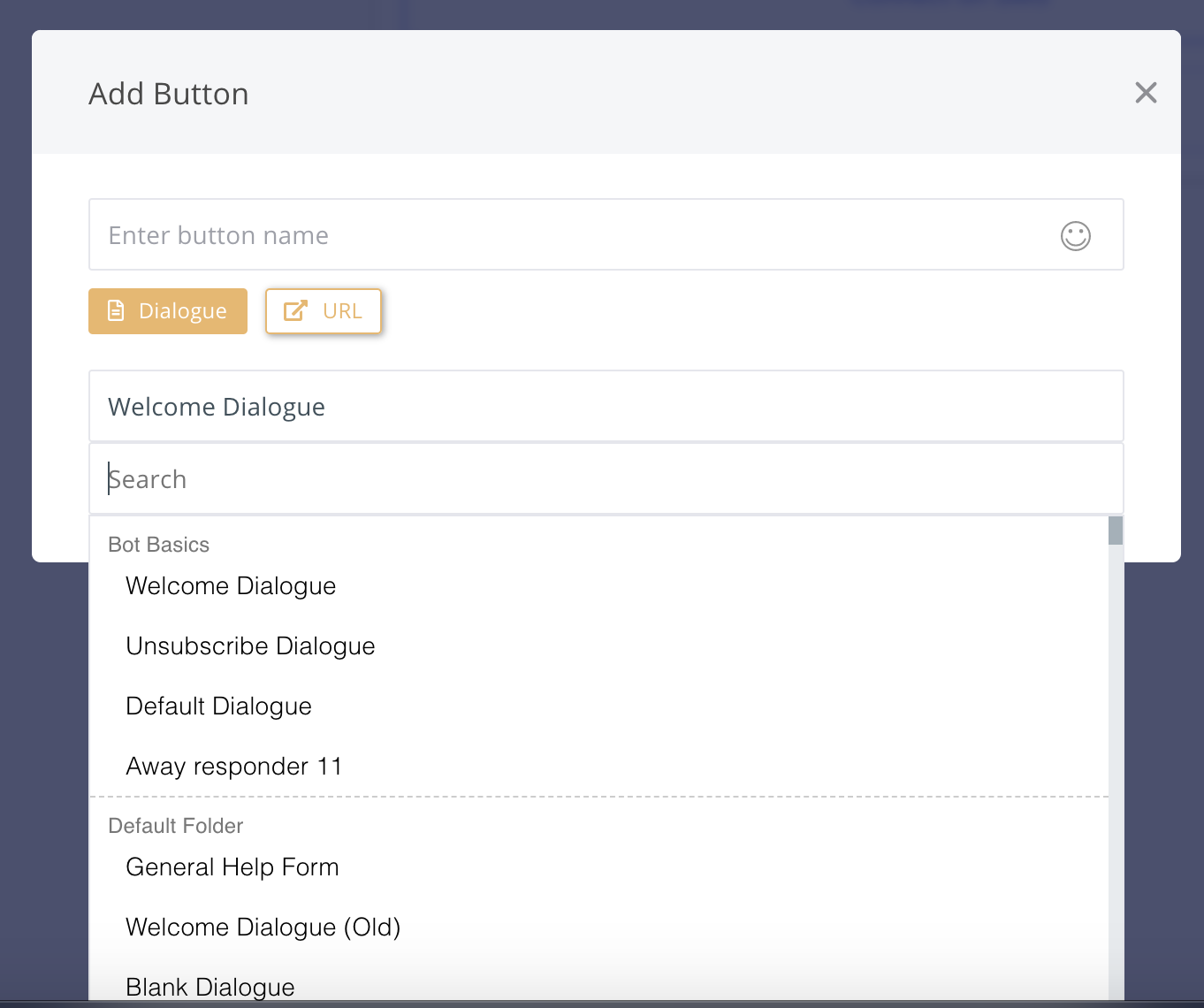Click the Add Button dialog title
Viewport: 1204px width, 1008px height.
[169, 94]
